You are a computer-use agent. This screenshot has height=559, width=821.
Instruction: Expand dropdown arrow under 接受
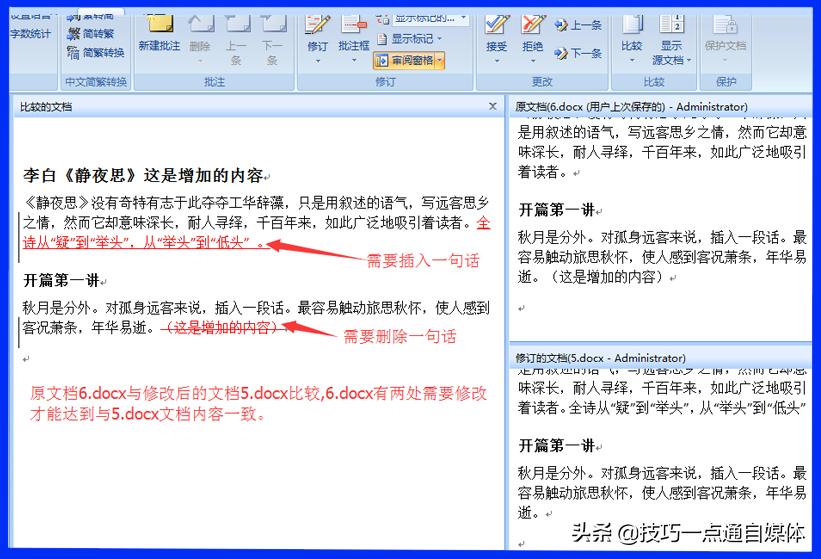tap(496, 61)
